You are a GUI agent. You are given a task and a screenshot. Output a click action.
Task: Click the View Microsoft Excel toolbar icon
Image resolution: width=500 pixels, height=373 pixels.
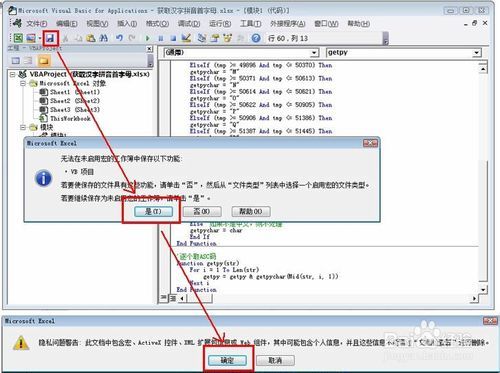tap(18, 38)
